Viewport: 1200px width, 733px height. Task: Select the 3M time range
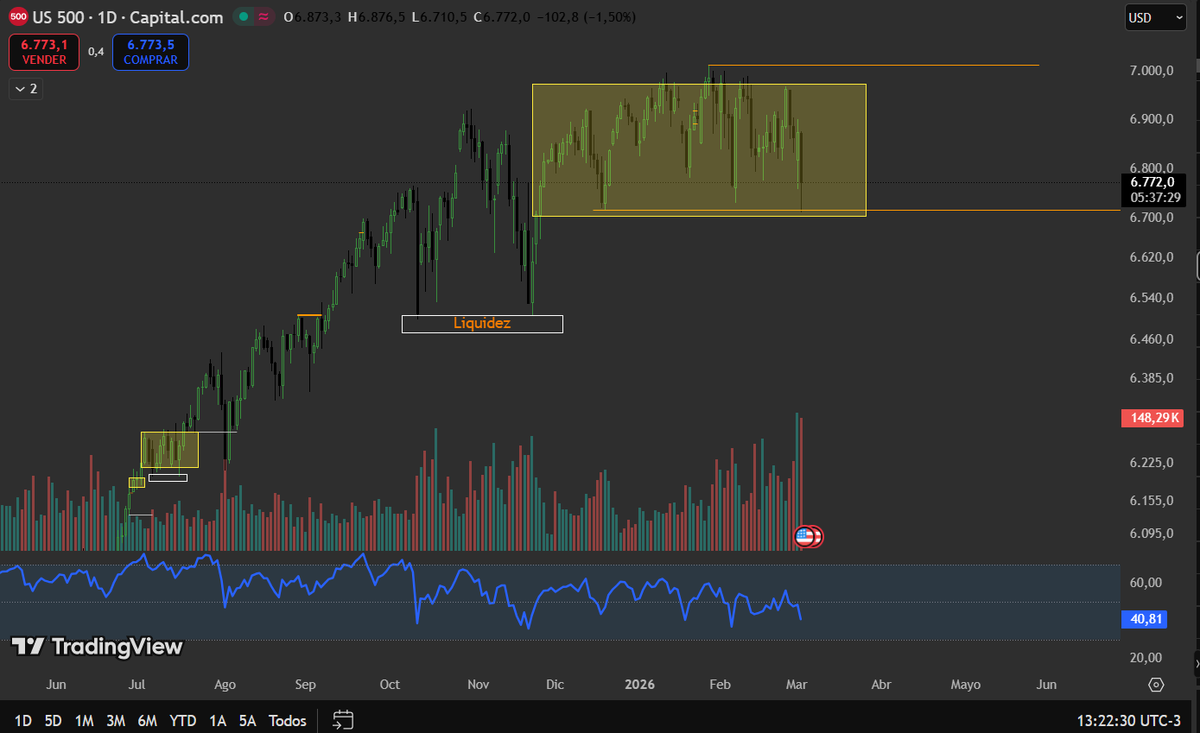pyautogui.click(x=115, y=720)
